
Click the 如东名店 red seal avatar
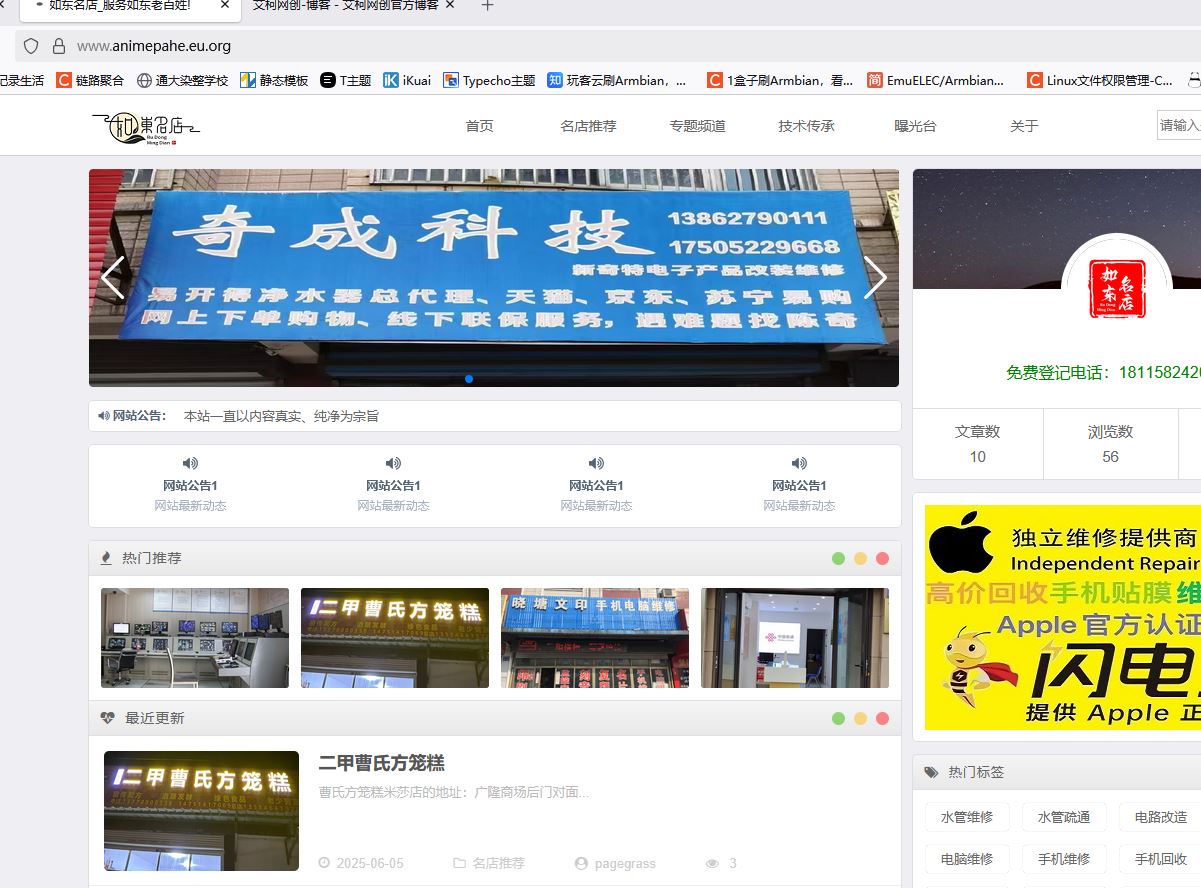[1117, 289]
